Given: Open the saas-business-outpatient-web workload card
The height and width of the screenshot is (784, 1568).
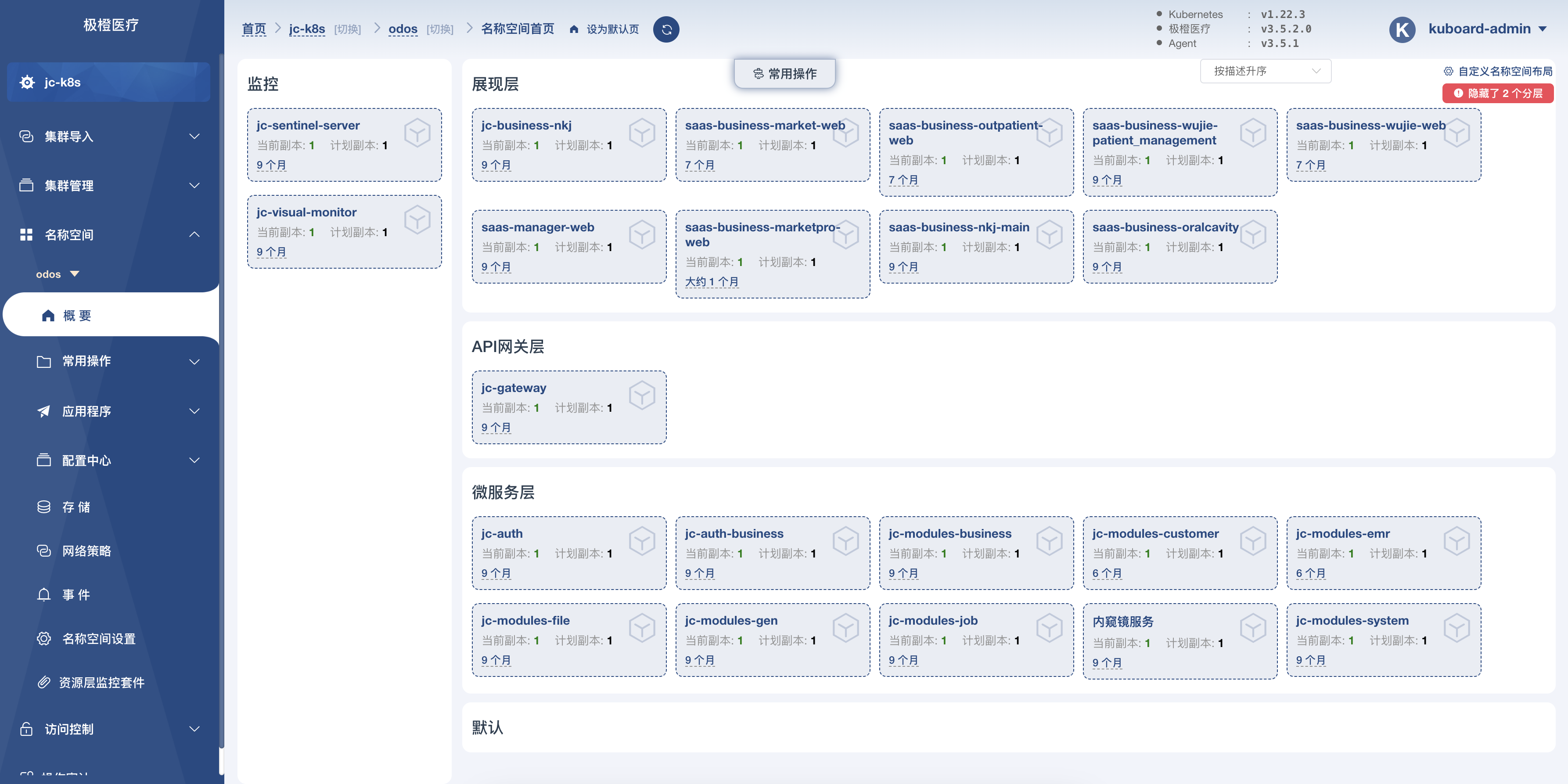Looking at the screenshot, I should coord(976,152).
